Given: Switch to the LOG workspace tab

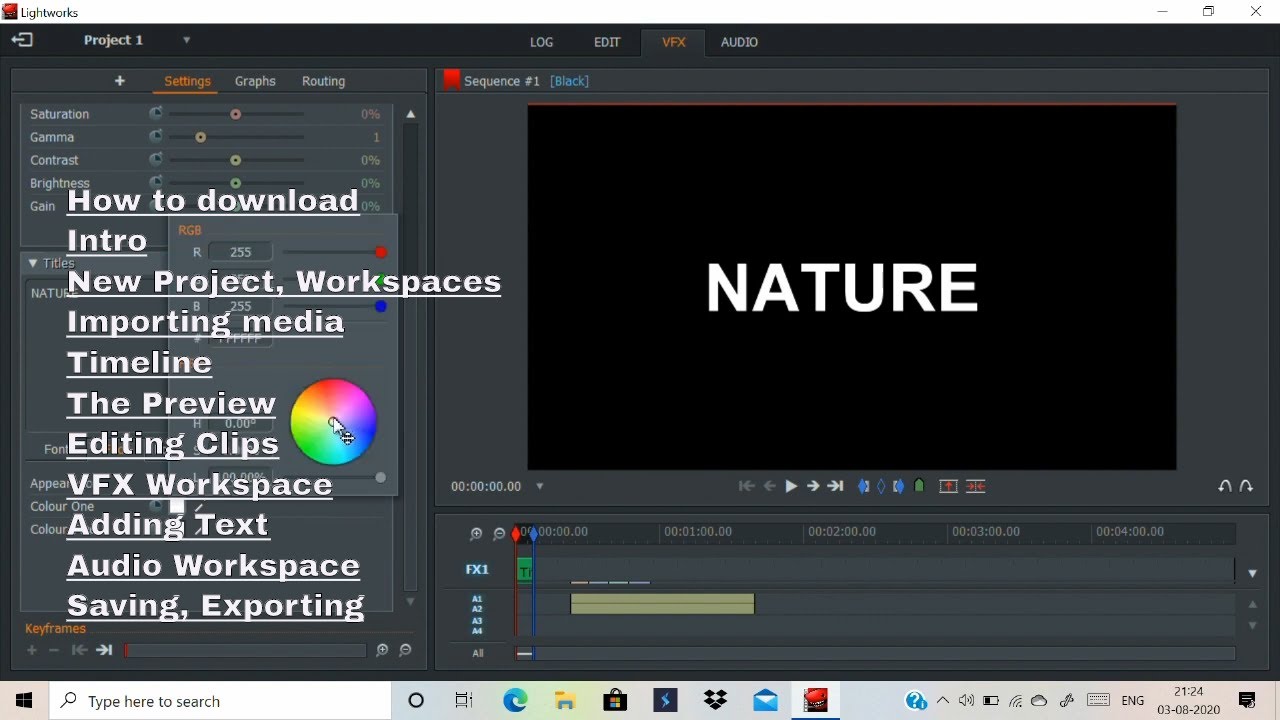Looking at the screenshot, I should (542, 42).
